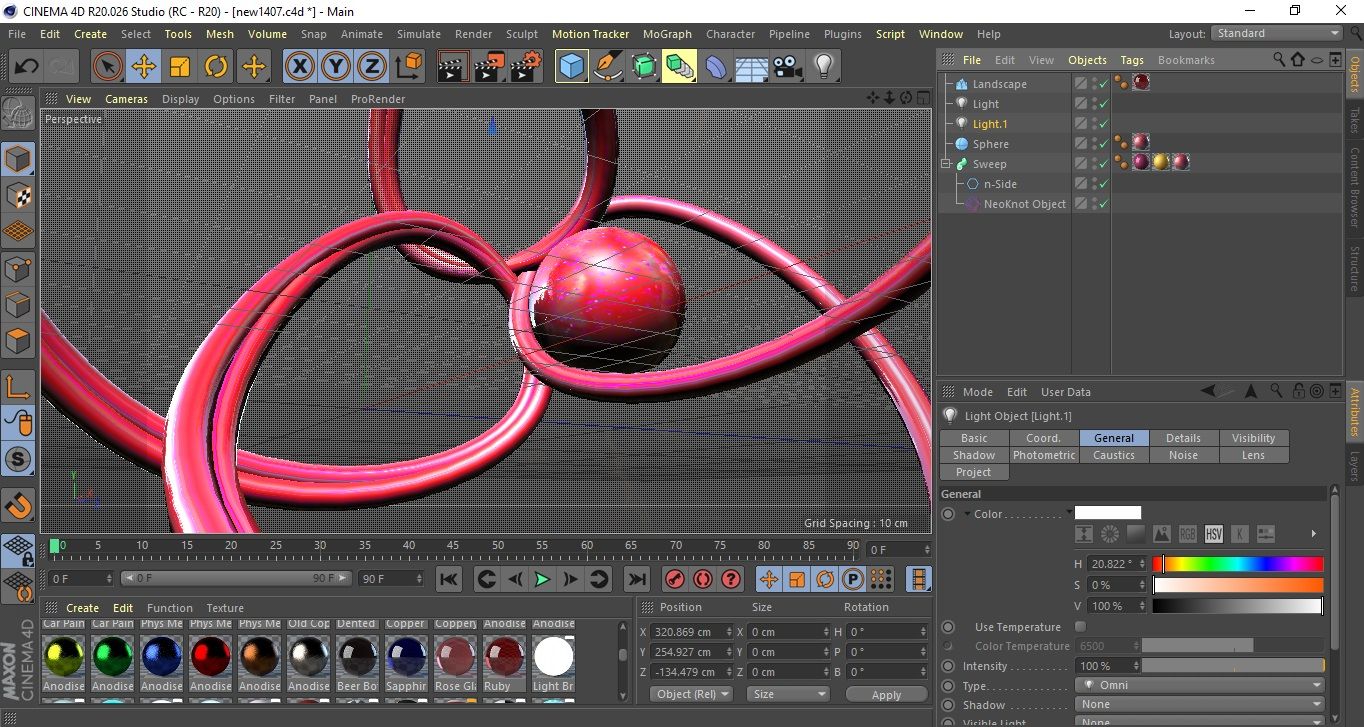This screenshot has height=727, width=1364.
Task: Open the MoGraph menu
Action: click(x=667, y=34)
